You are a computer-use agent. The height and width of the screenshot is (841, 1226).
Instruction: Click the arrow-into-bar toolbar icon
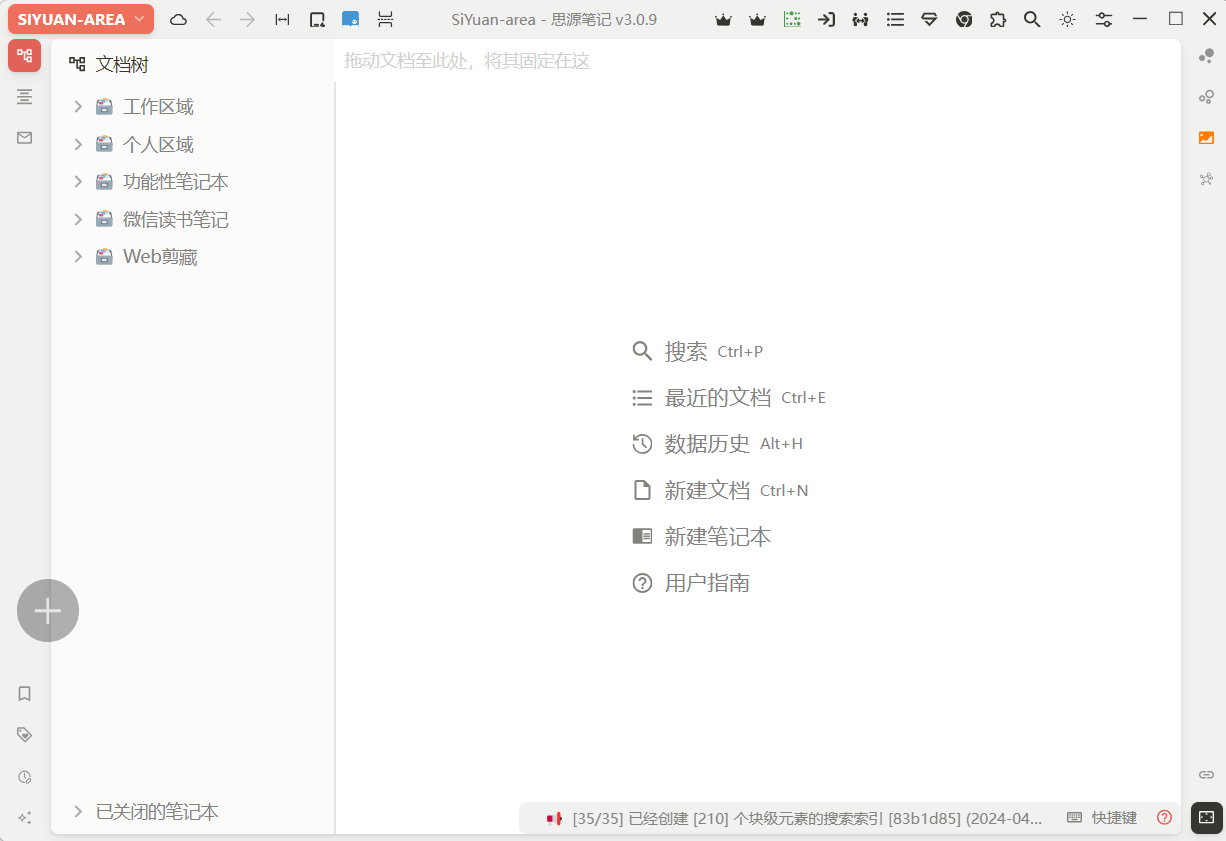click(826, 19)
